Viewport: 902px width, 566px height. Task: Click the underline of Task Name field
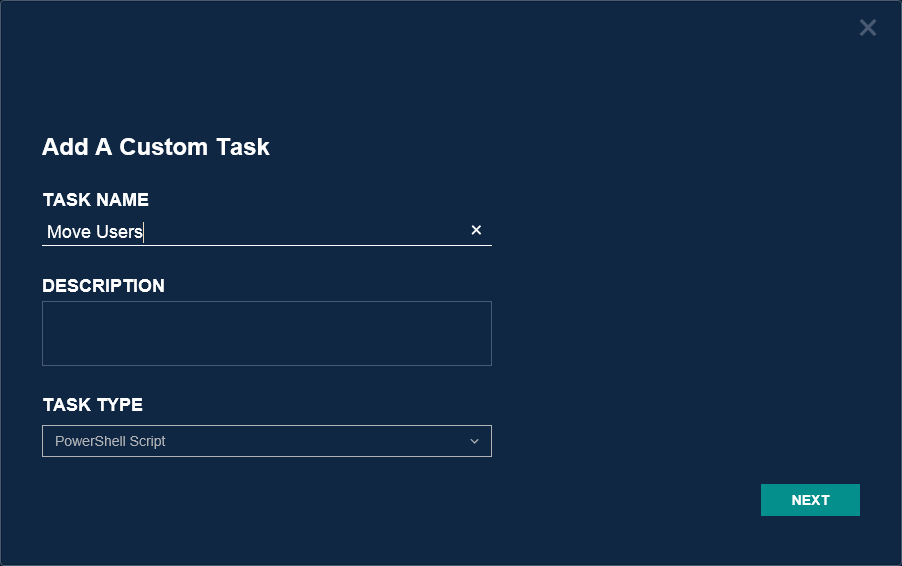pos(266,245)
